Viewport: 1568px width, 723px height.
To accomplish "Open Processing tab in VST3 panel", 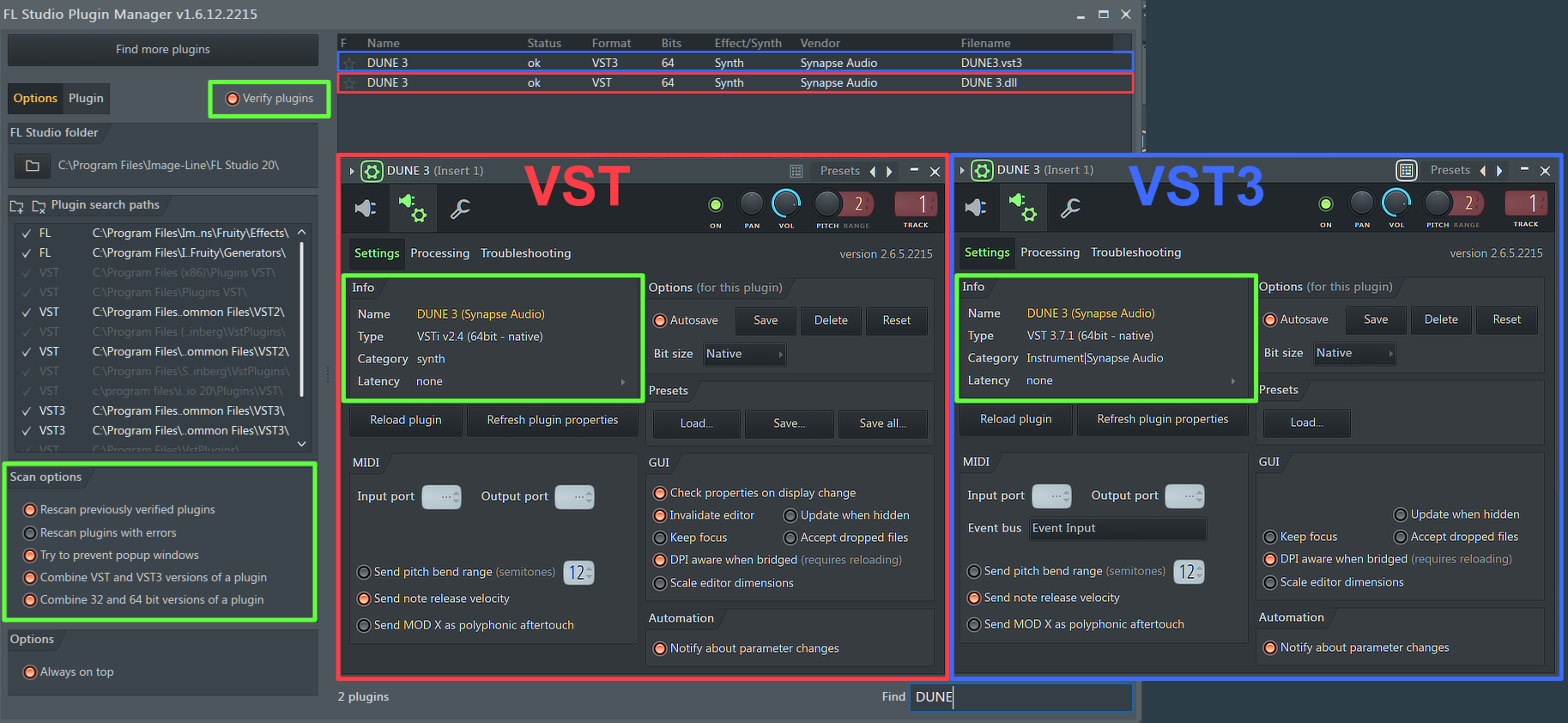I will 1050,252.
